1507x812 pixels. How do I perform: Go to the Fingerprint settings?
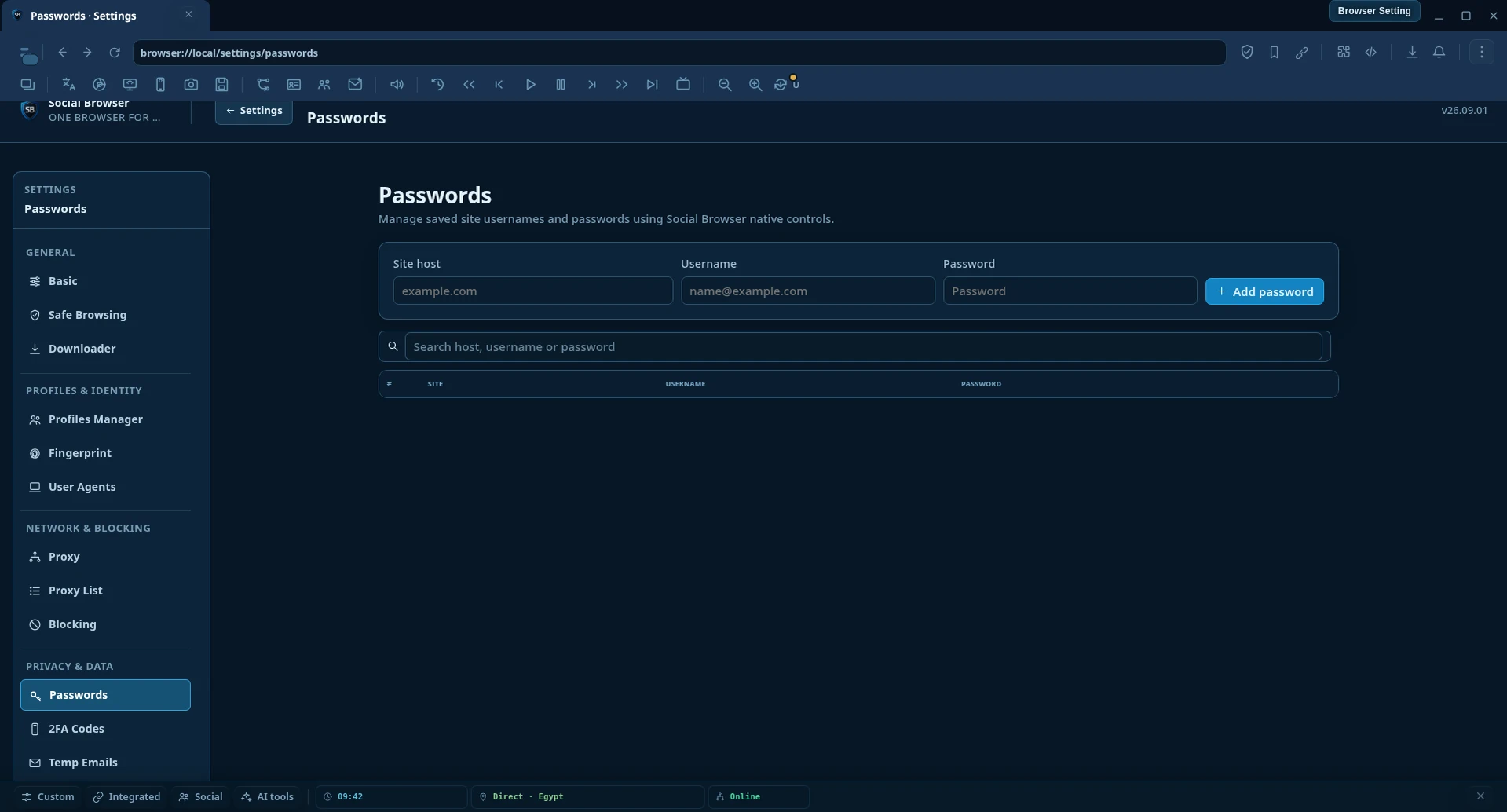pyautogui.click(x=105, y=453)
